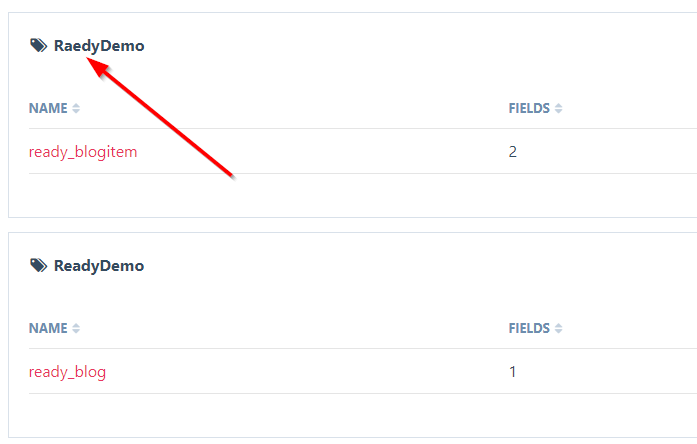Click empty space in the ready_blogitem row
The image size is (697, 444).
coord(356,152)
